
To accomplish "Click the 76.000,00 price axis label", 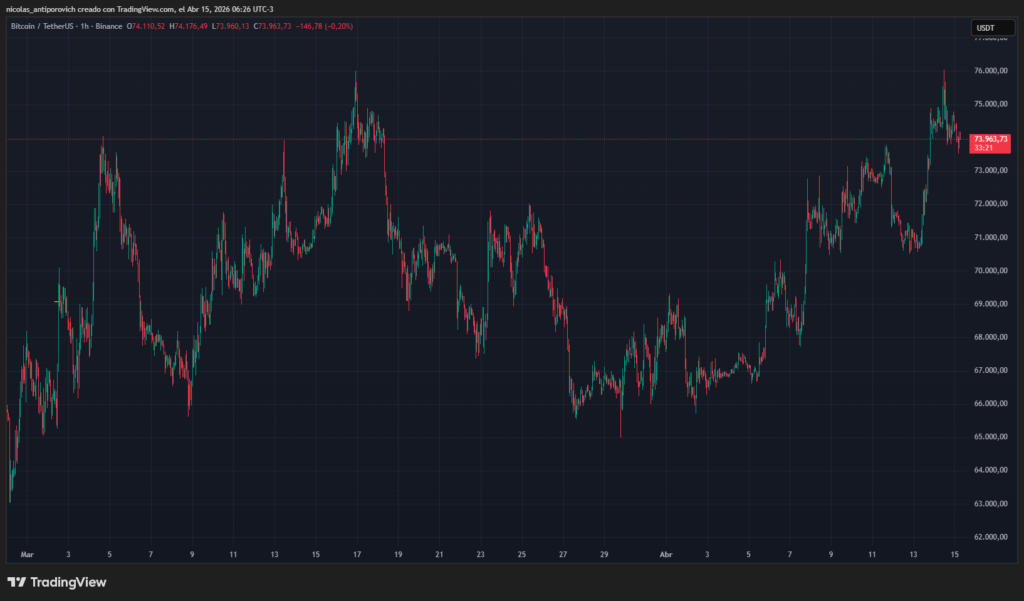I will 989,70.
